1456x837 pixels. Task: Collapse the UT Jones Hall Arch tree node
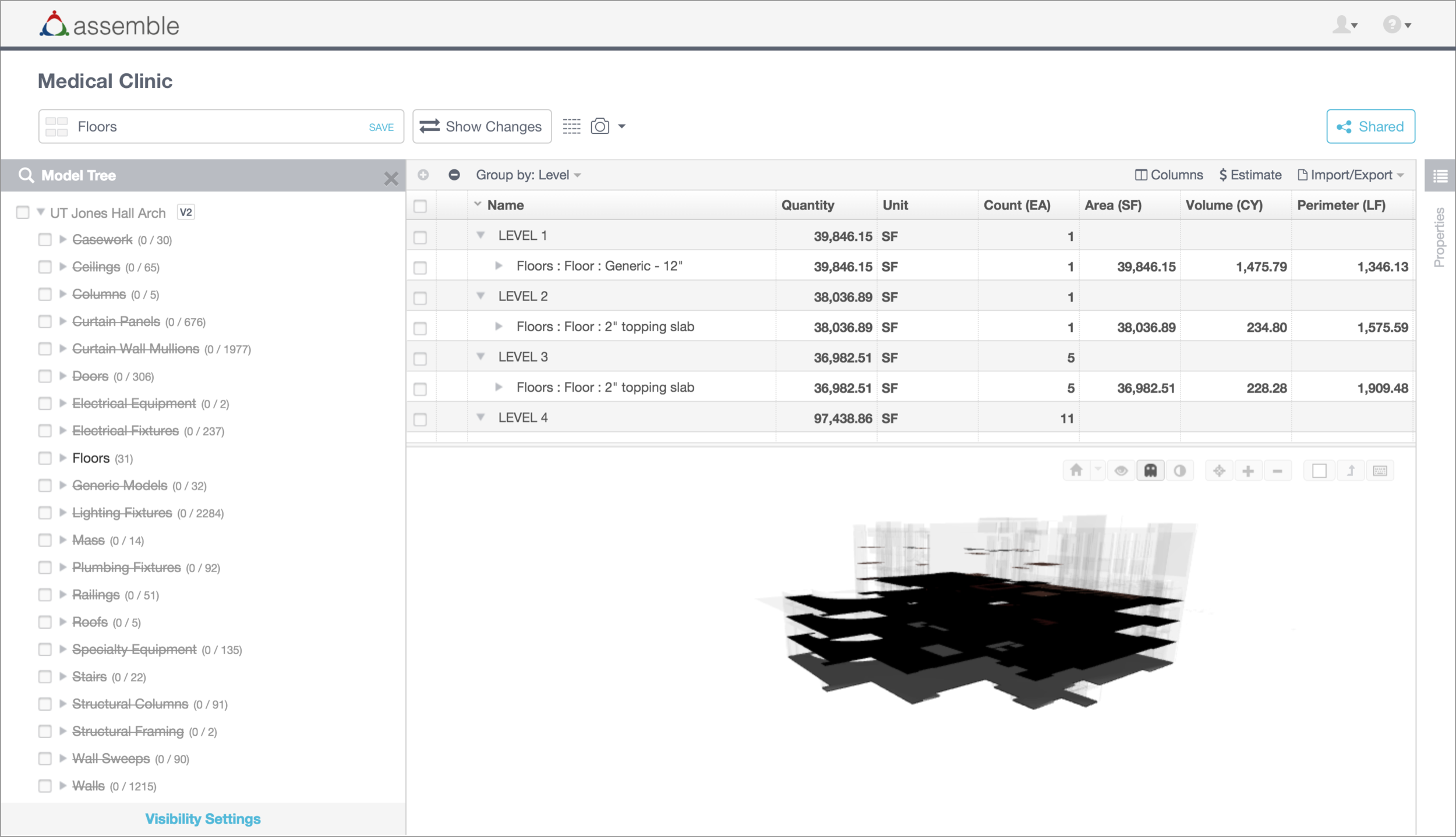41,212
